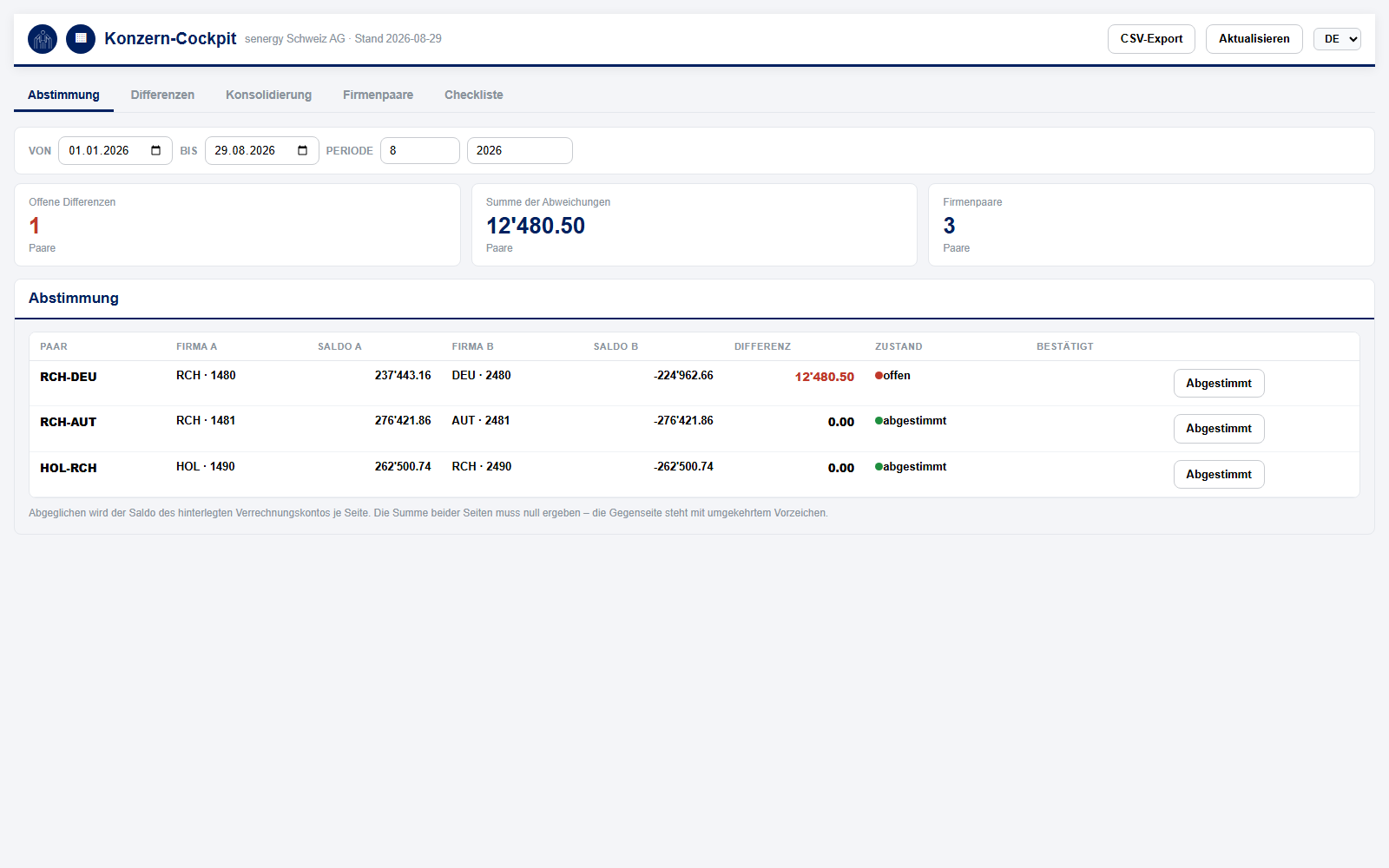Open the DE language dropdown

click(1337, 39)
